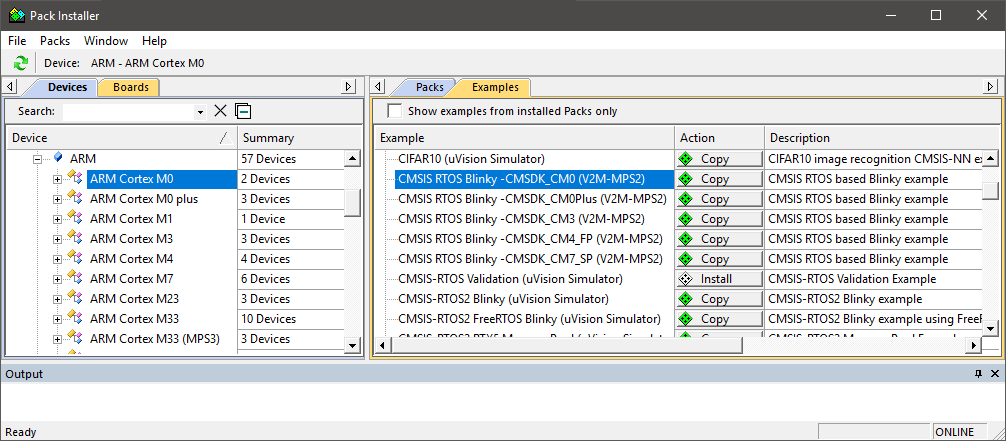This screenshot has width=1006, height=441.
Task: Copy the CMSIS RTOS Blinky CMSDK_CM7_SP example
Action: pyautogui.click(x=719, y=259)
